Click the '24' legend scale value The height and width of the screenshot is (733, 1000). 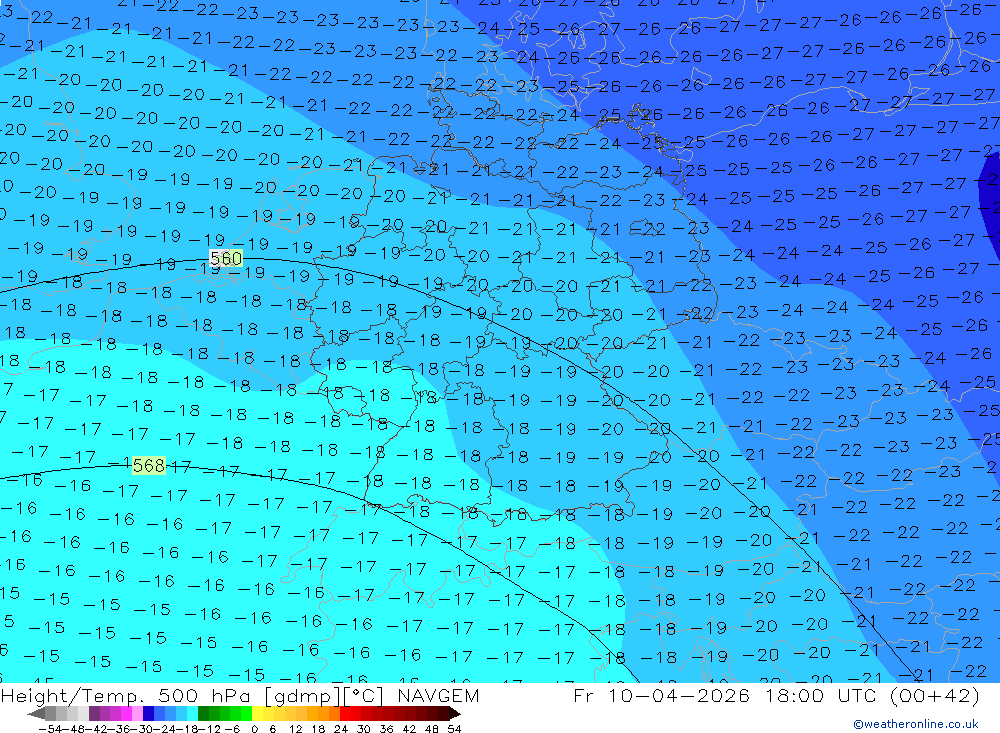tap(341, 729)
